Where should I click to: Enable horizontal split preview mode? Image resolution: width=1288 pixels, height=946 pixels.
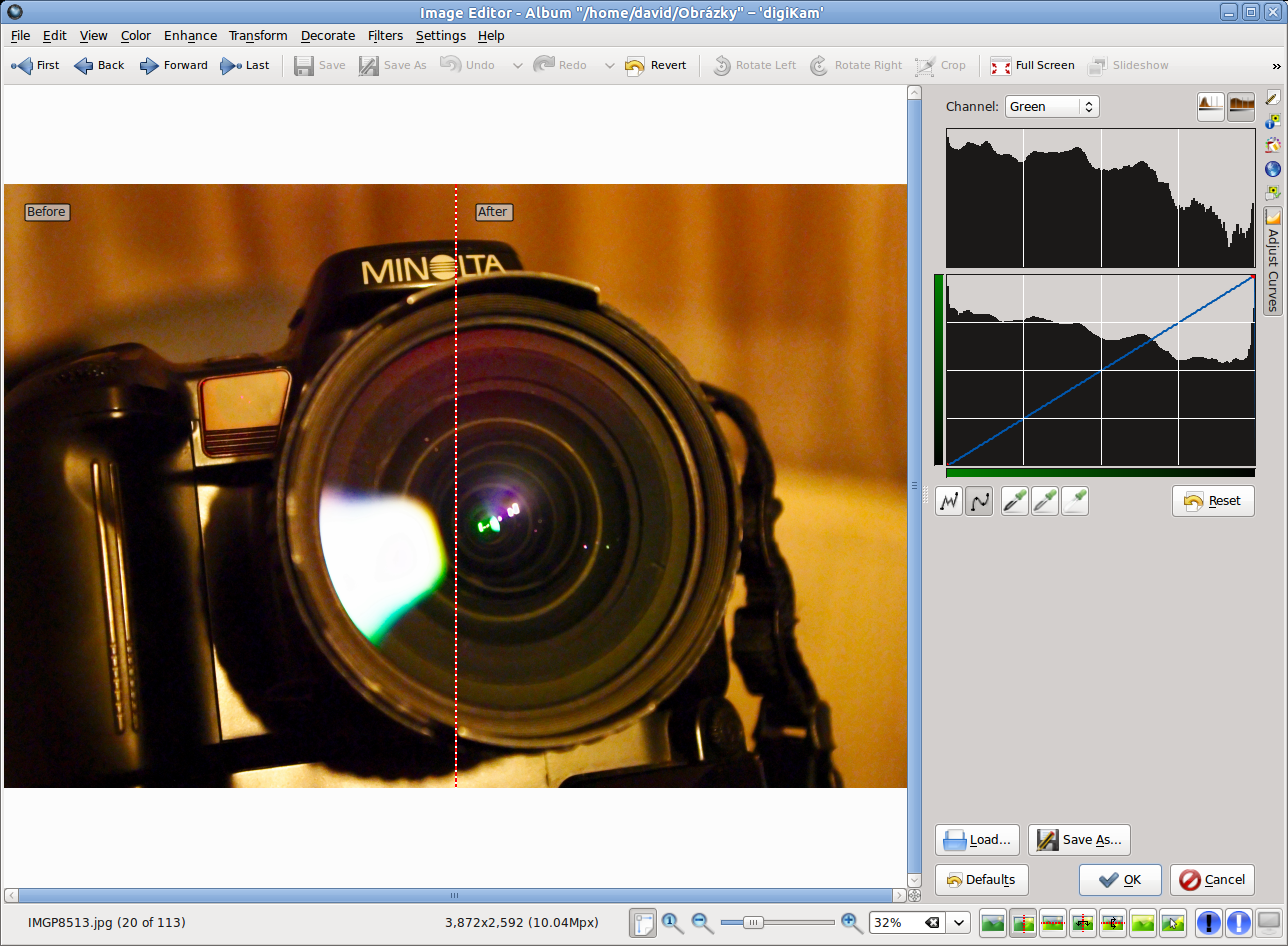point(1053,922)
